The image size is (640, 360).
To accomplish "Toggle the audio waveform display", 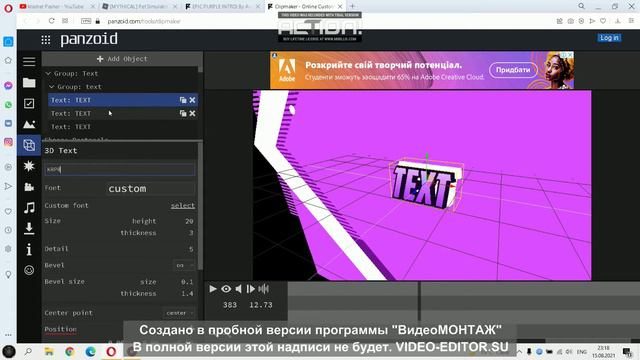I will pyautogui.click(x=264, y=289).
